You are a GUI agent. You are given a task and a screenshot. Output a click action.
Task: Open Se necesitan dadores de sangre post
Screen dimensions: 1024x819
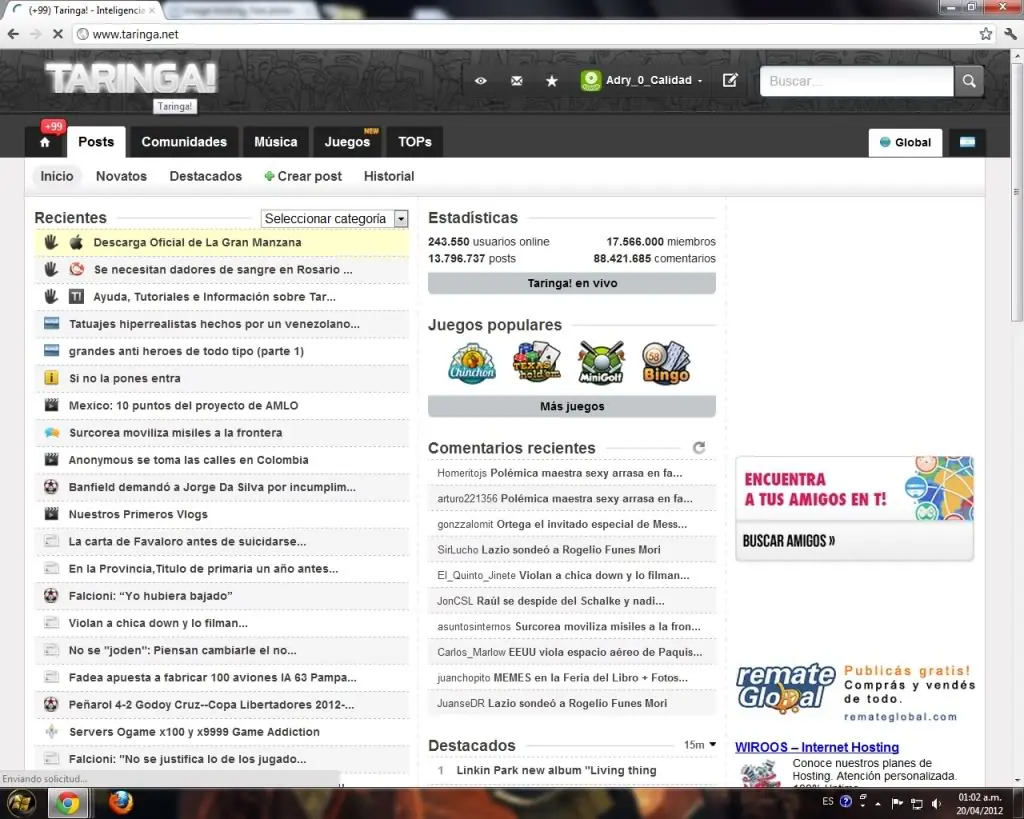point(223,270)
